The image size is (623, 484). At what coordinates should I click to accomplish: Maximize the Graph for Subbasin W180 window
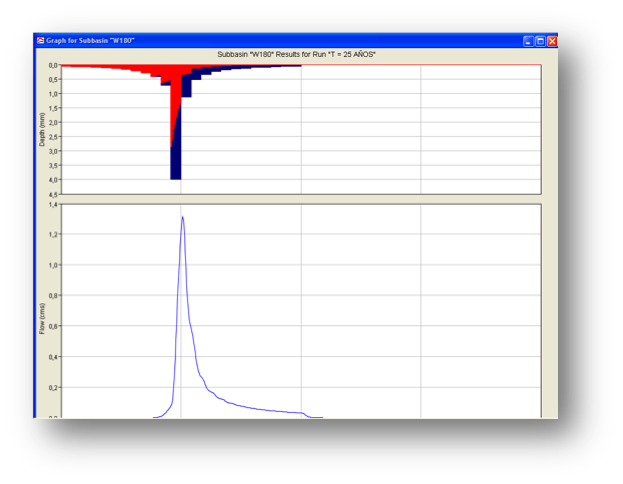point(540,41)
